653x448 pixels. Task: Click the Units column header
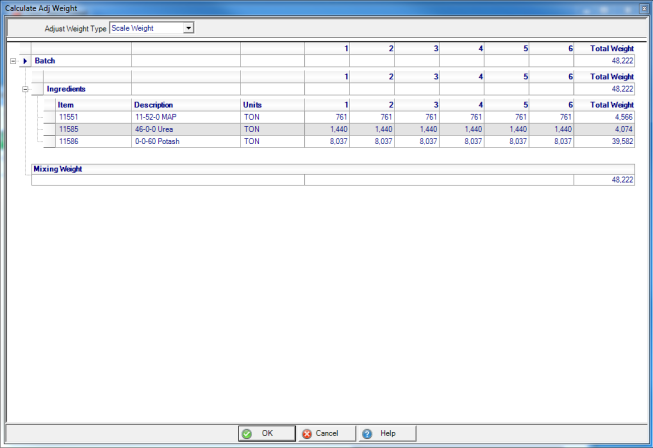272,104
